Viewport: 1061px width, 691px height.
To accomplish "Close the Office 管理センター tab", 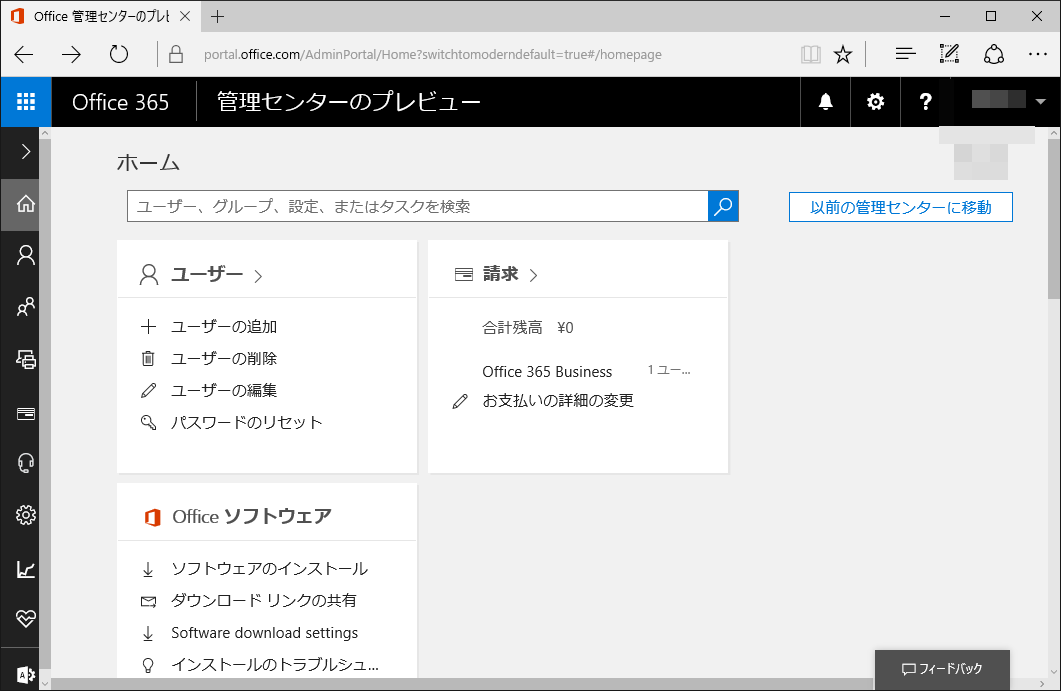I will tap(185, 16).
